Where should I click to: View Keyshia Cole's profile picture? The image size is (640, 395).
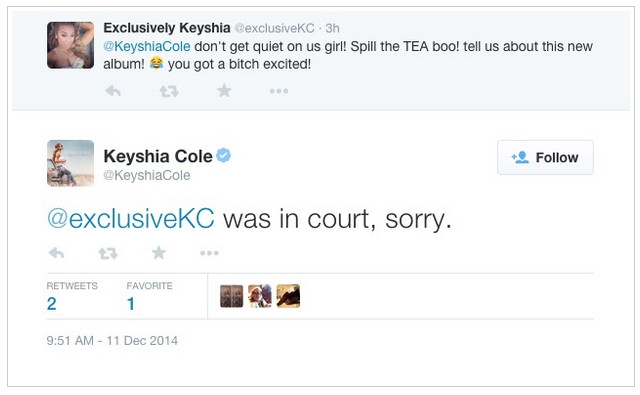(71, 163)
